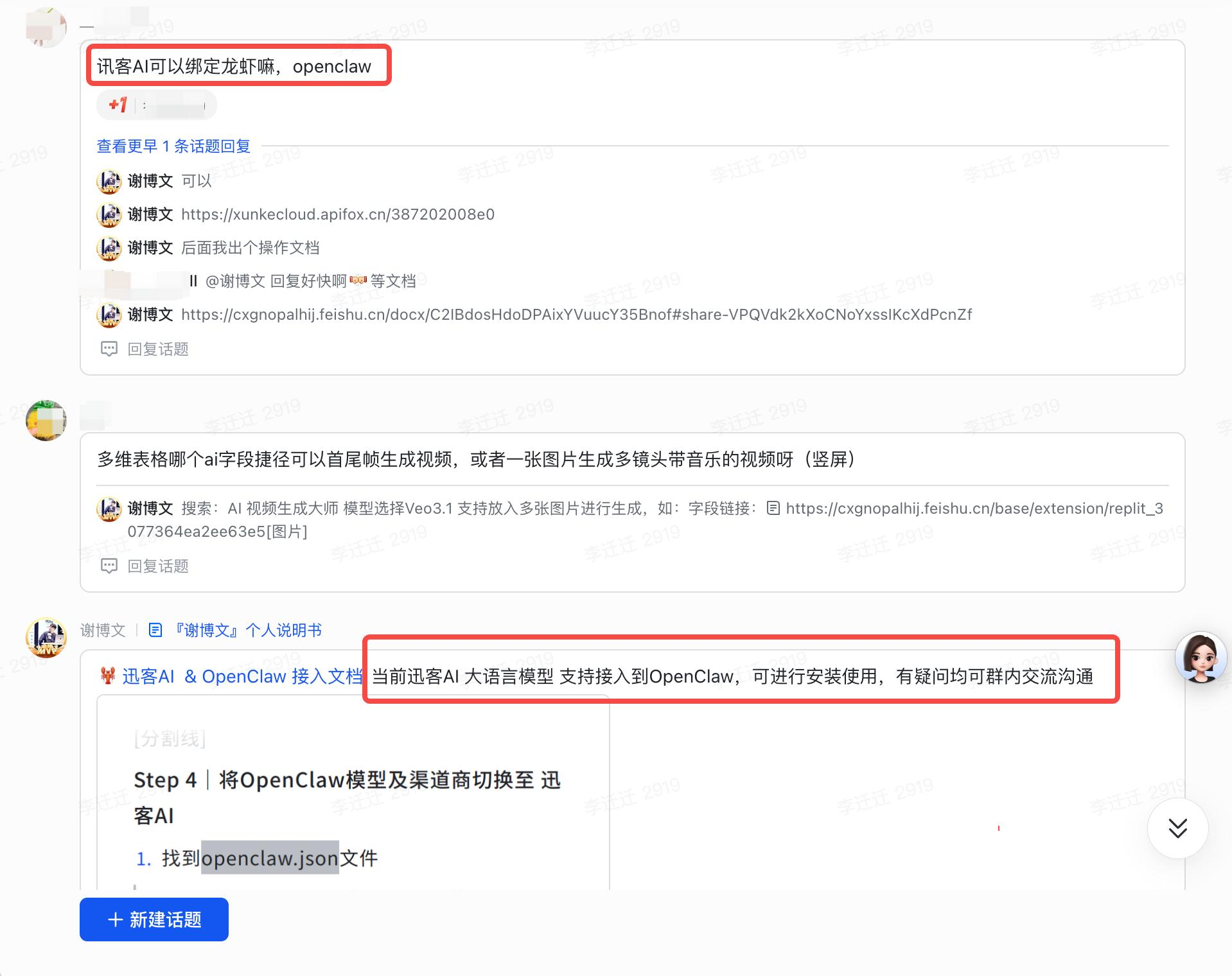Open the feishu docx link from 谢博文

tap(576, 315)
